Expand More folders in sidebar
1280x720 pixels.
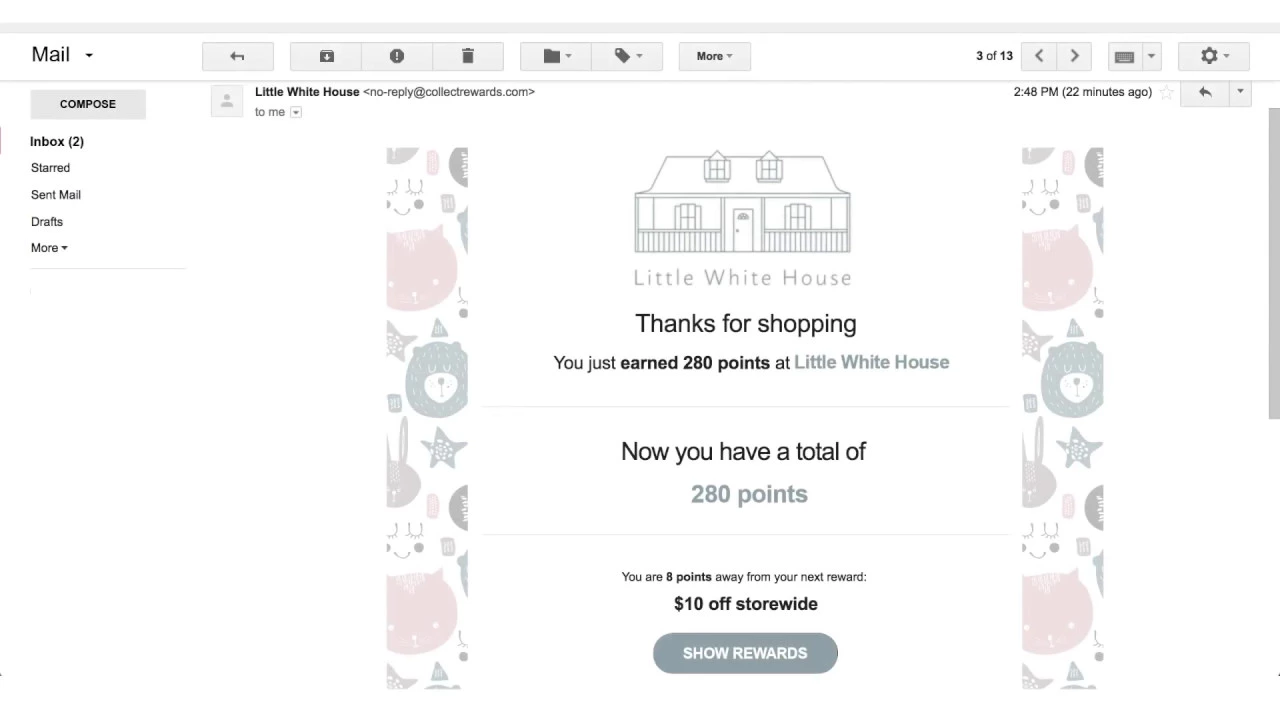point(49,248)
